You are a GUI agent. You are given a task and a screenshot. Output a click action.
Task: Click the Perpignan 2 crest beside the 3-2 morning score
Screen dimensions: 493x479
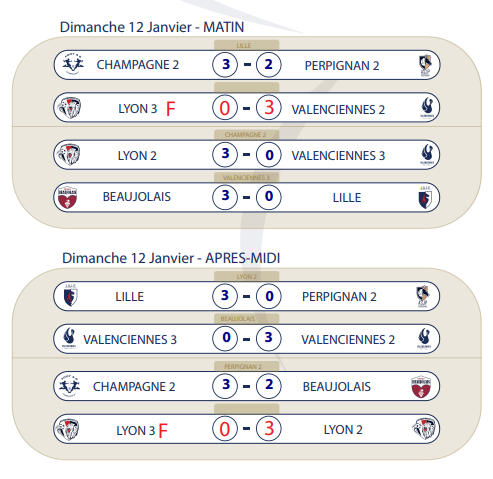click(x=425, y=65)
